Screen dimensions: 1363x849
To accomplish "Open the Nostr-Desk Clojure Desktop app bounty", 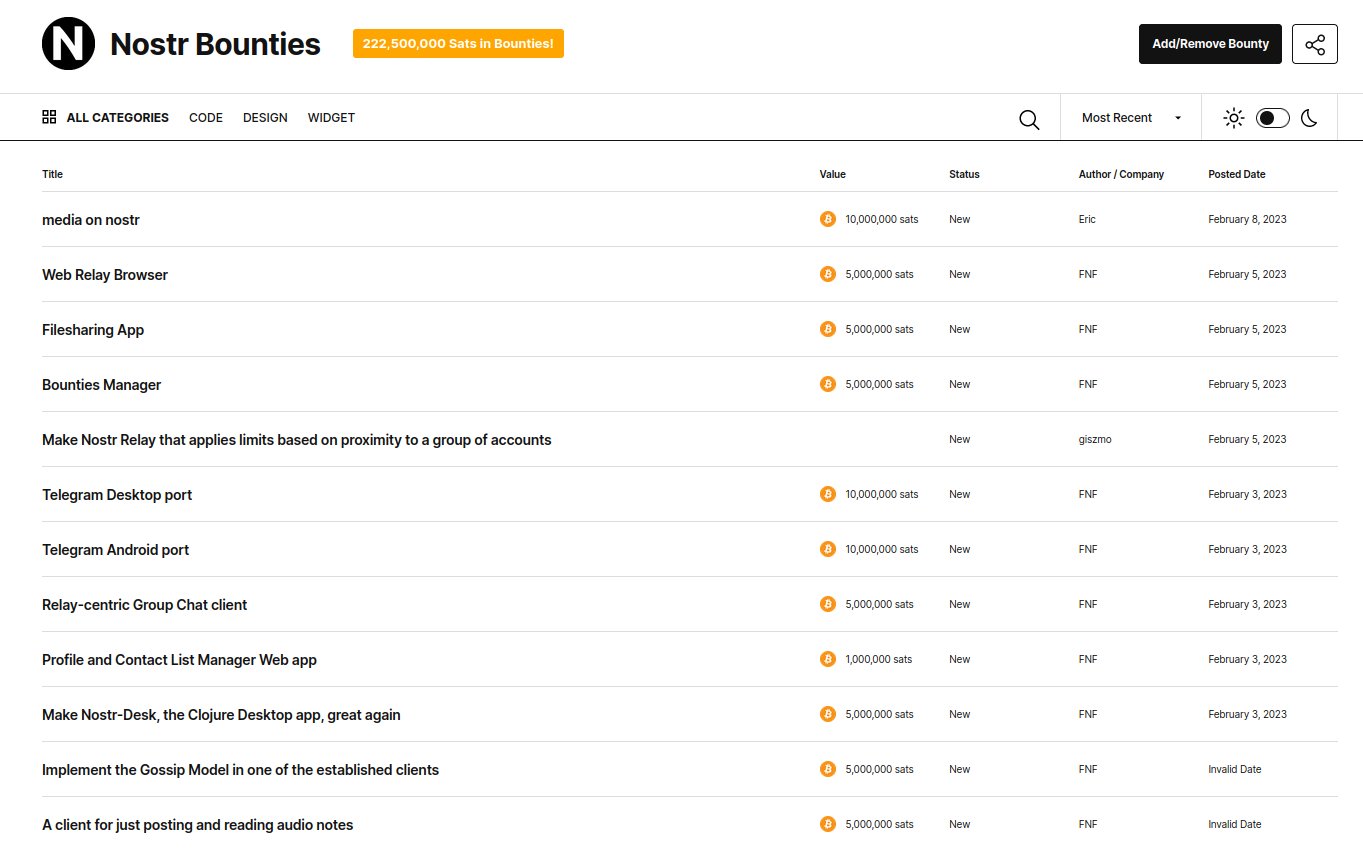I will (221, 714).
